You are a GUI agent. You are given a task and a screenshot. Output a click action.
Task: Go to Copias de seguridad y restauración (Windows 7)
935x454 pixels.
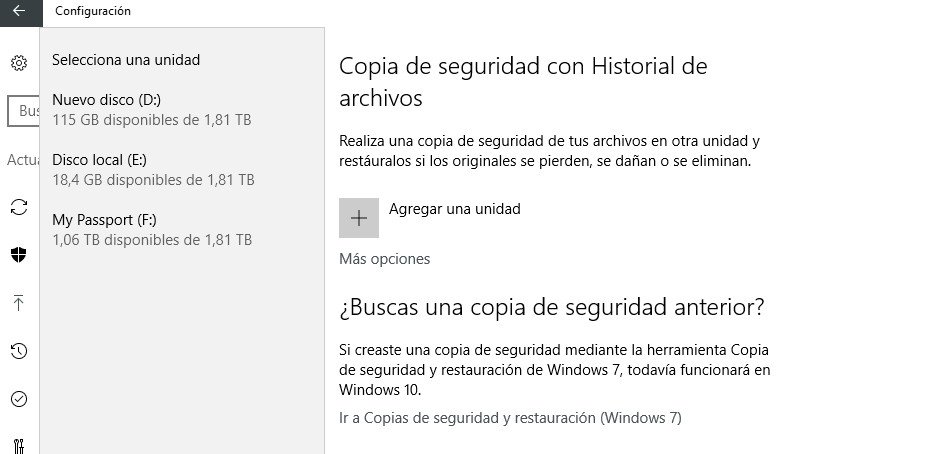tap(510, 418)
